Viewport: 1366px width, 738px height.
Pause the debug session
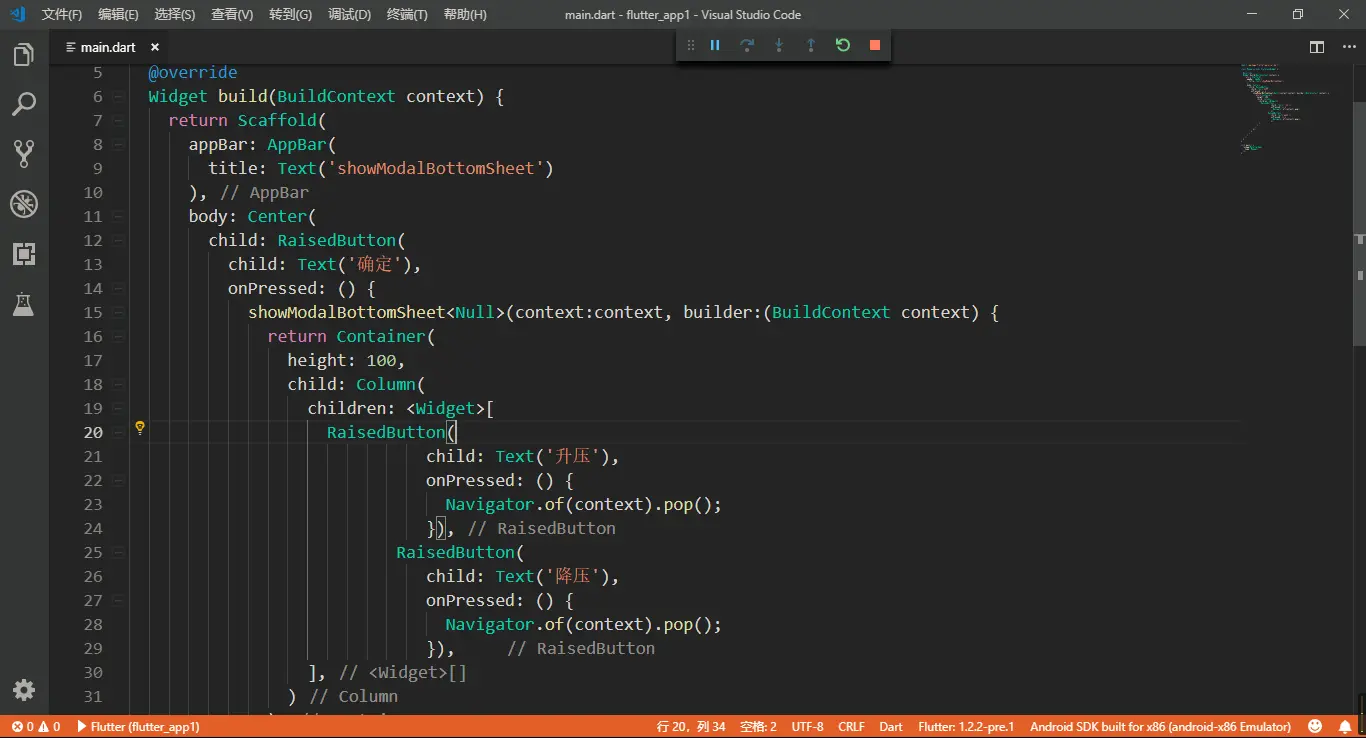pos(715,45)
